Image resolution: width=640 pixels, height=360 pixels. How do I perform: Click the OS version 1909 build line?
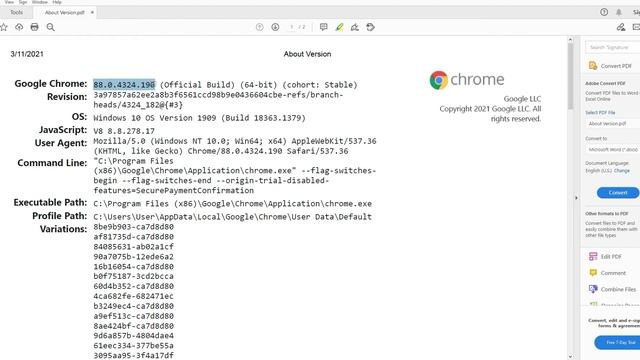tap(200, 118)
